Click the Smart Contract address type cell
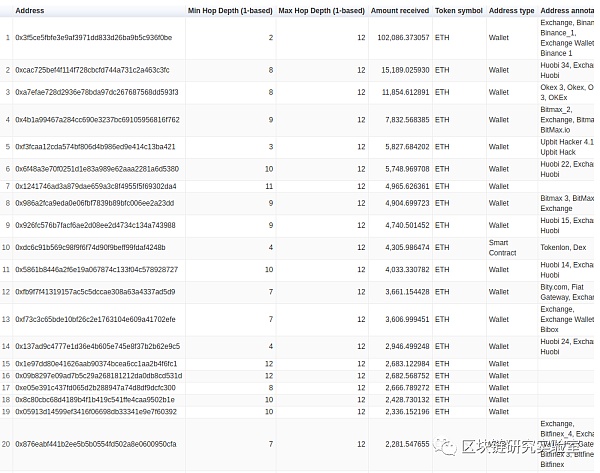The height and width of the screenshot is (473, 600). (502, 248)
